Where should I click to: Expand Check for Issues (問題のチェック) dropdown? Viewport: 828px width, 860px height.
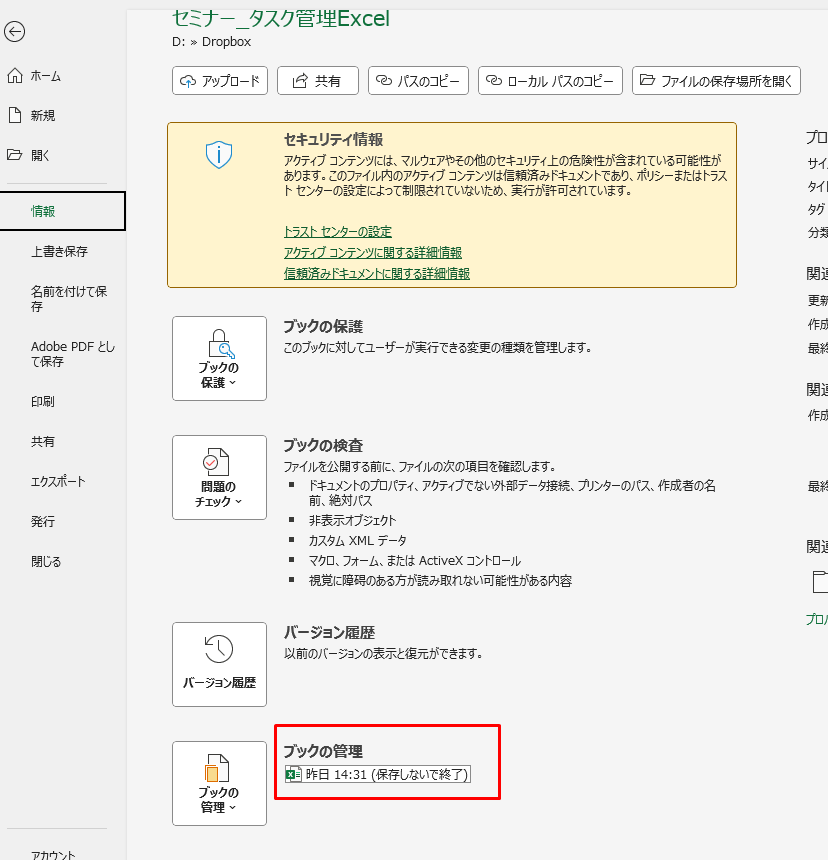point(219,477)
